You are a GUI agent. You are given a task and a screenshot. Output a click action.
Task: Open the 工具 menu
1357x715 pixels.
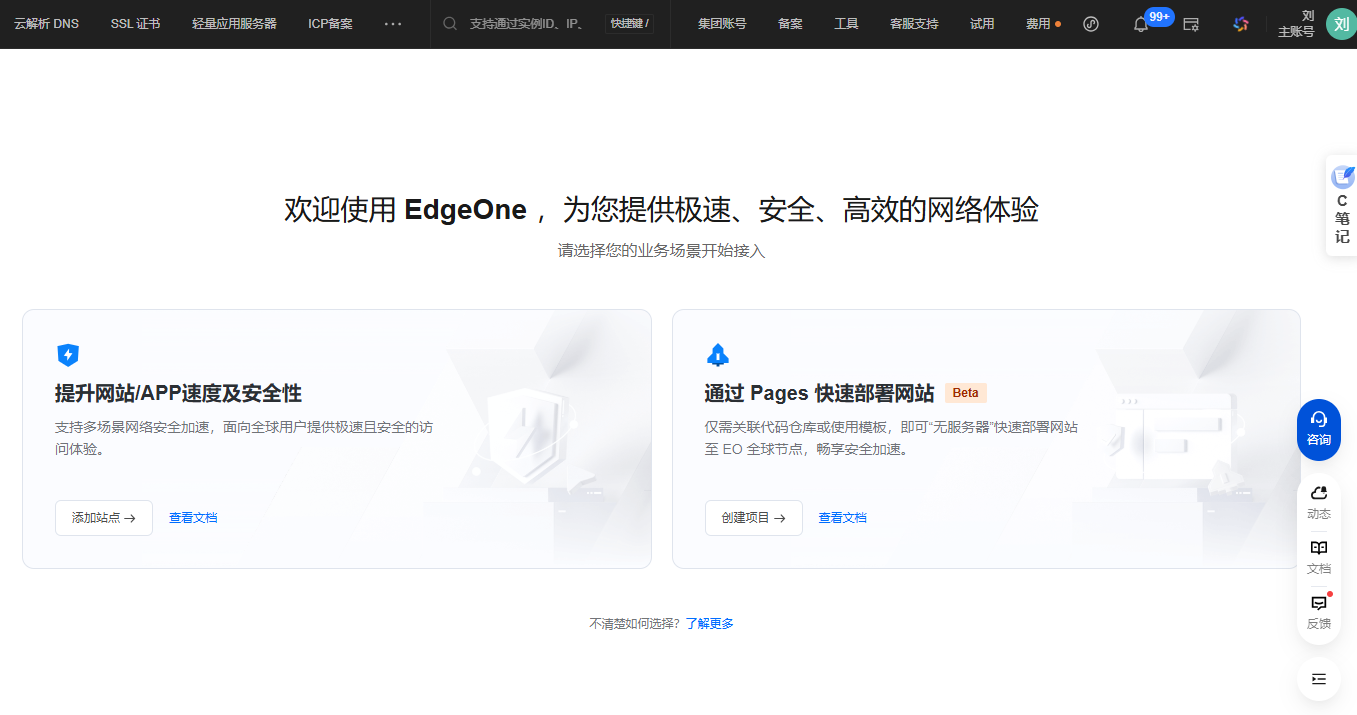point(846,24)
